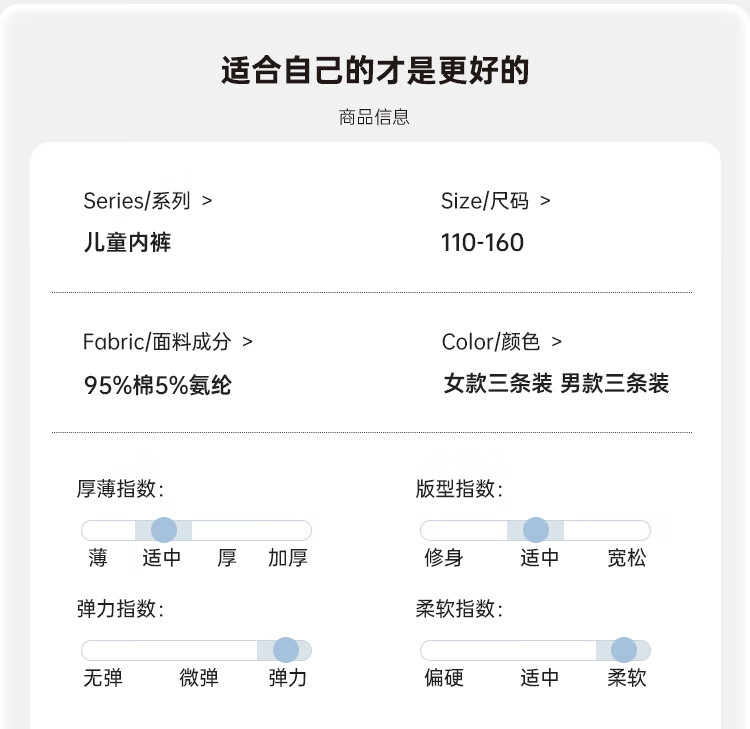Image resolution: width=750 pixels, height=729 pixels.
Task: Choose the 偏硬 softness label
Action: [444, 678]
